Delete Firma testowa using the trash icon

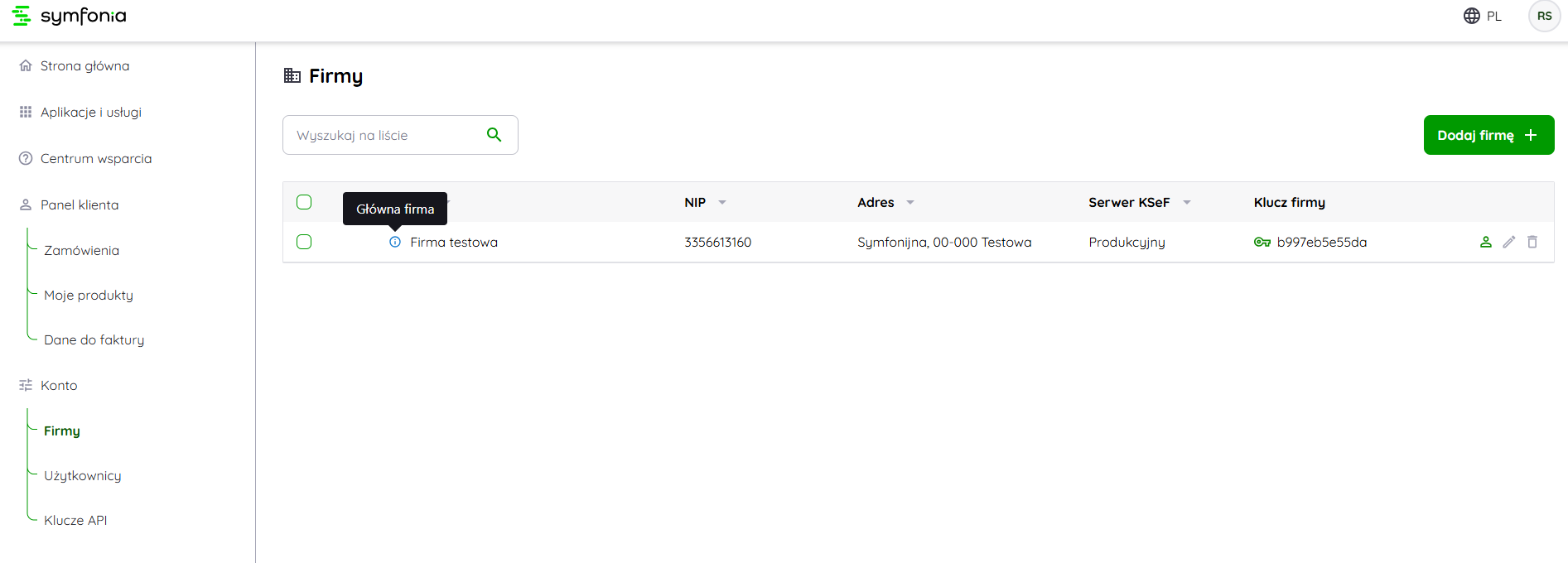tap(1532, 242)
